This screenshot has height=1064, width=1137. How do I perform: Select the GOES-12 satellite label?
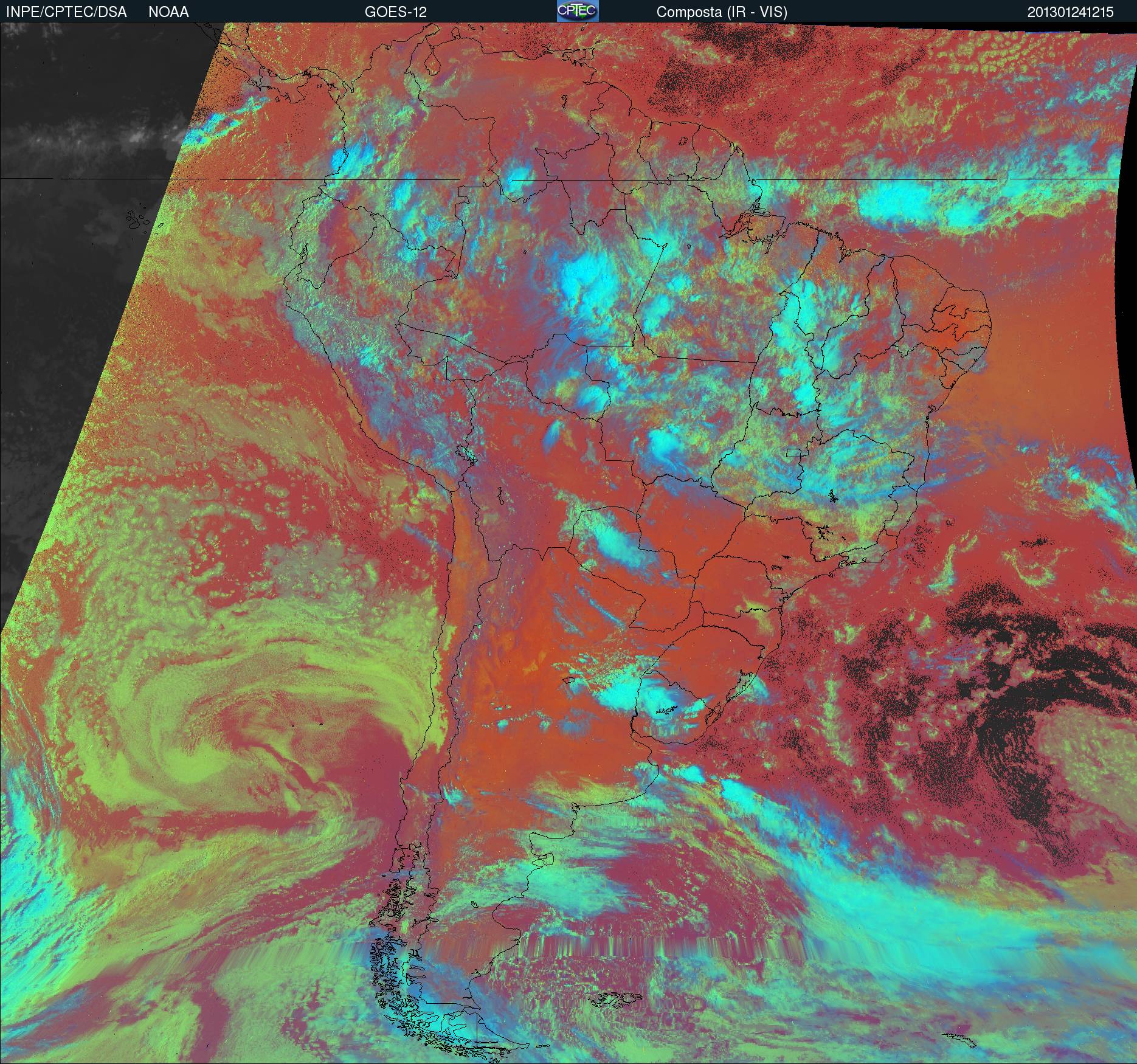(x=395, y=12)
